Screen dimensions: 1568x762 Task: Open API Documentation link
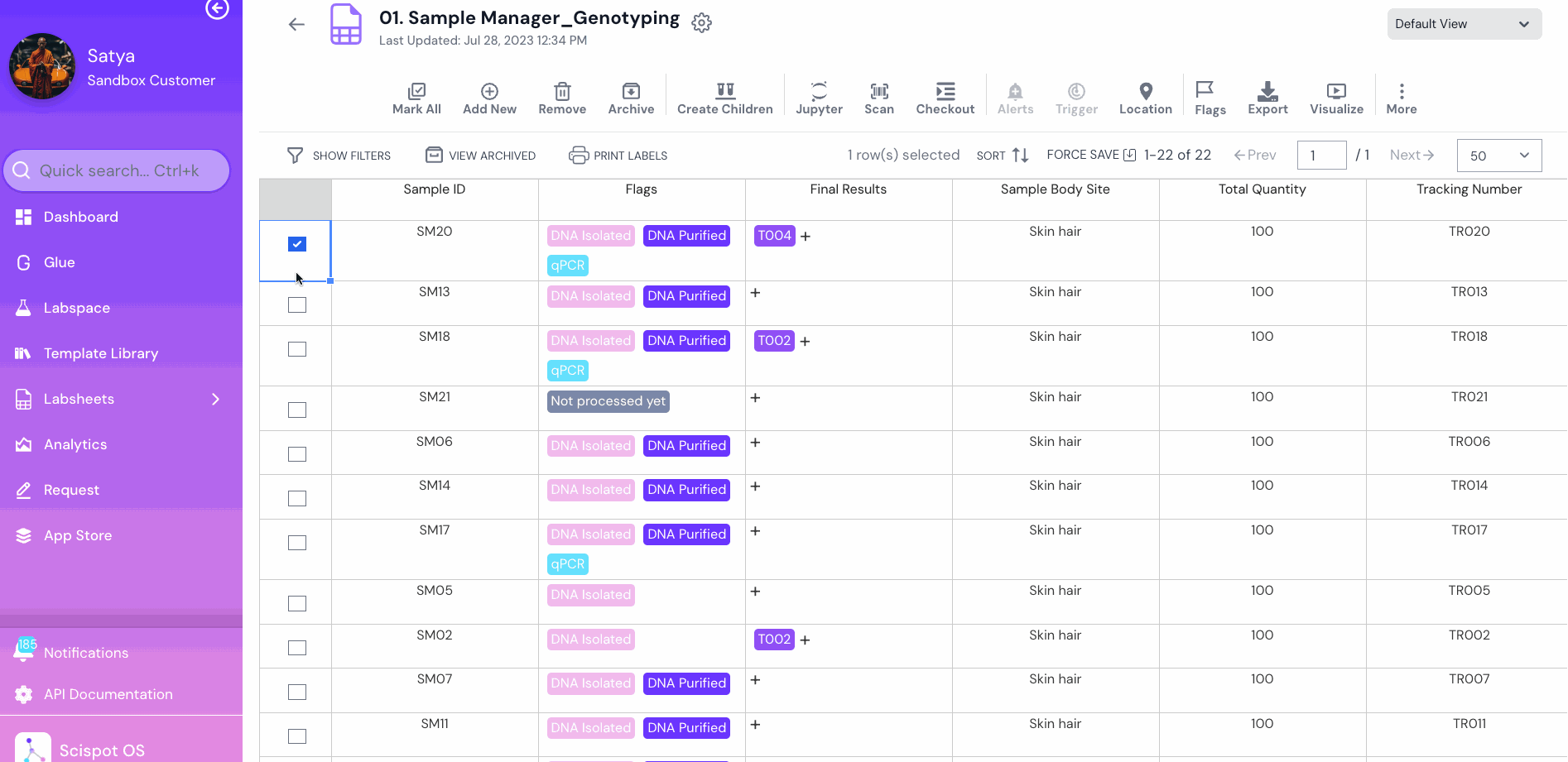tap(108, 694)
